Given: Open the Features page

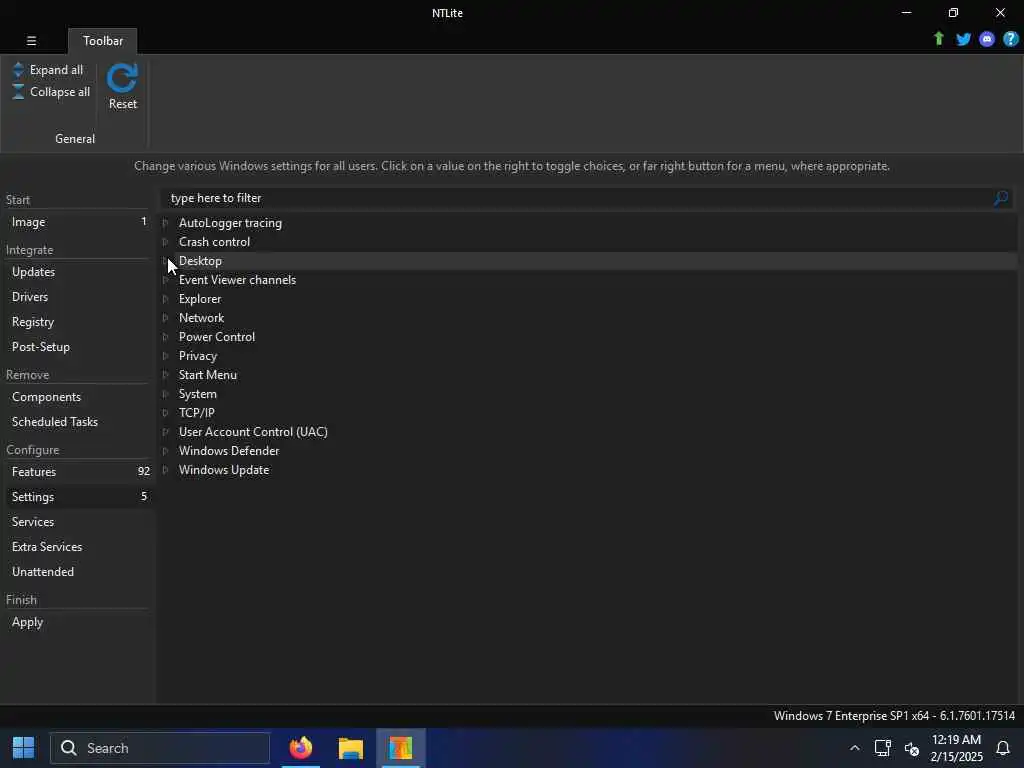Looking at the screenshot, I should point(78,472).
